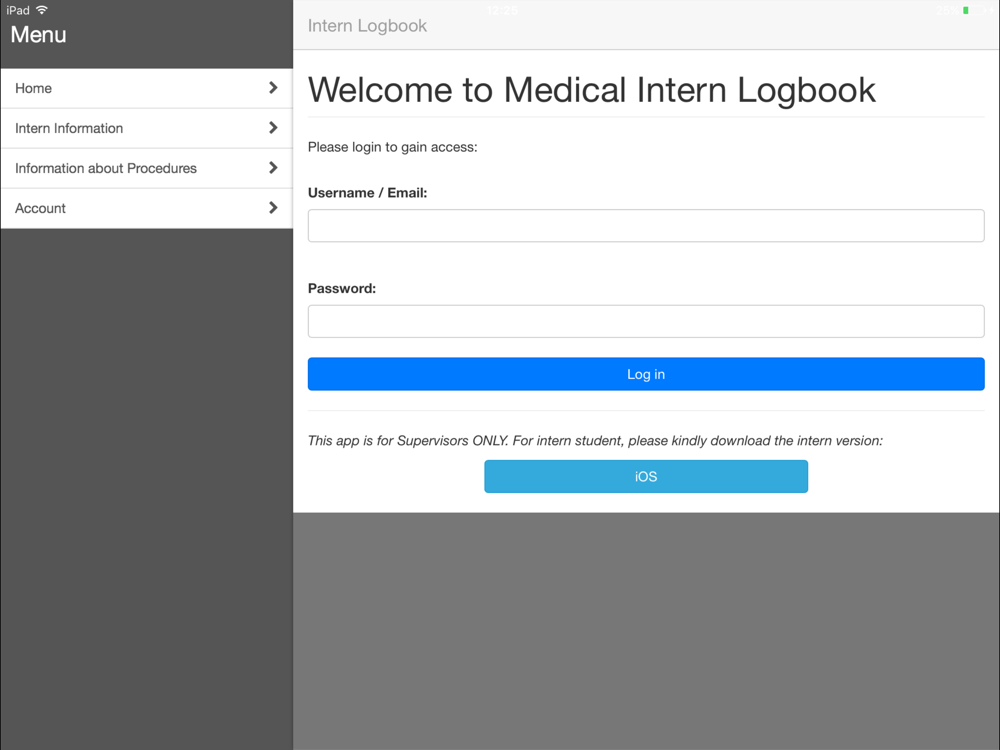Open the Home menu item
The width and height of the screenshot is (1000, 750).
[147, 88]
